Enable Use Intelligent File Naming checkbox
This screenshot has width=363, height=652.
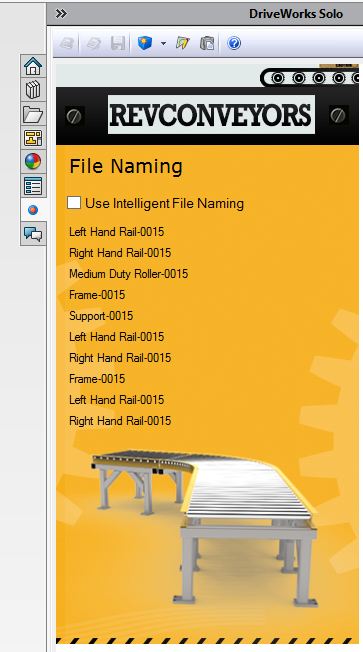[x=74, y=203]
